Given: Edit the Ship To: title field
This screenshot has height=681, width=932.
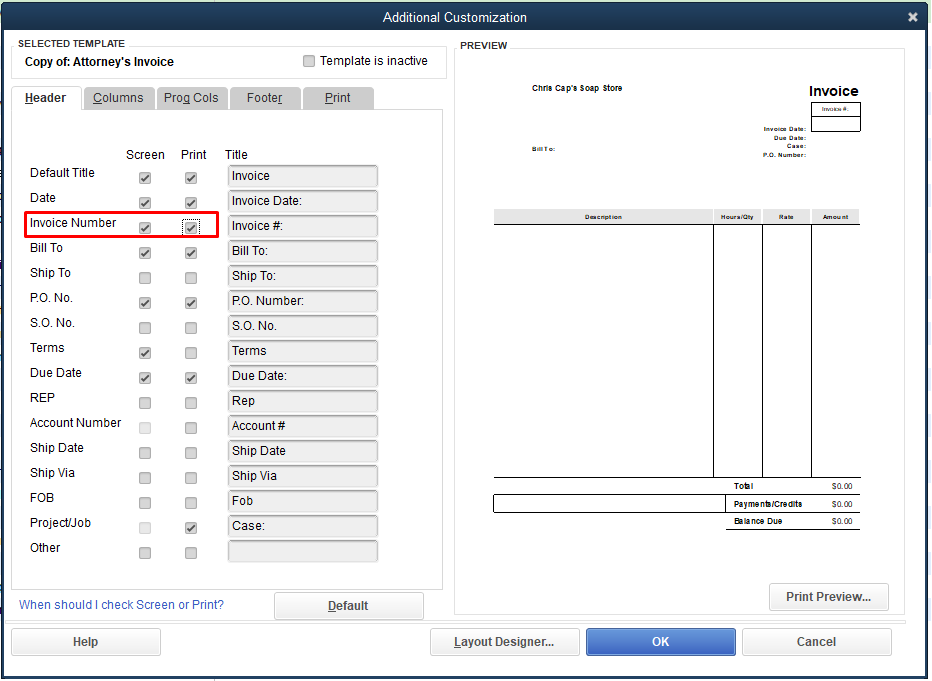Looking at the screenshot, I should point(303,276).
